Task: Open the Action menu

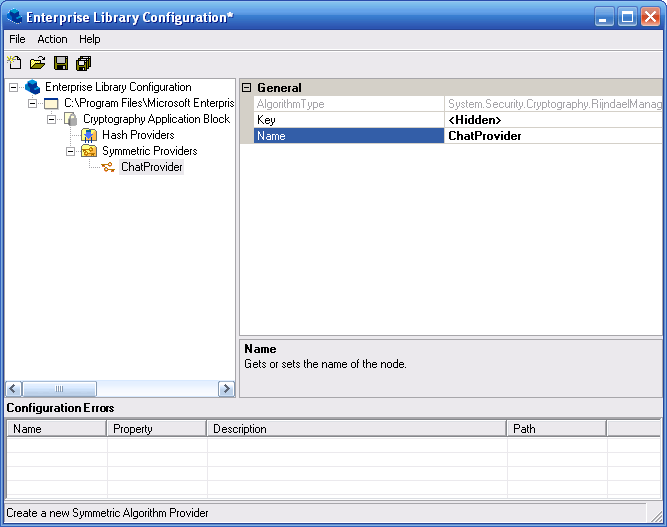Action: (52, 39)
